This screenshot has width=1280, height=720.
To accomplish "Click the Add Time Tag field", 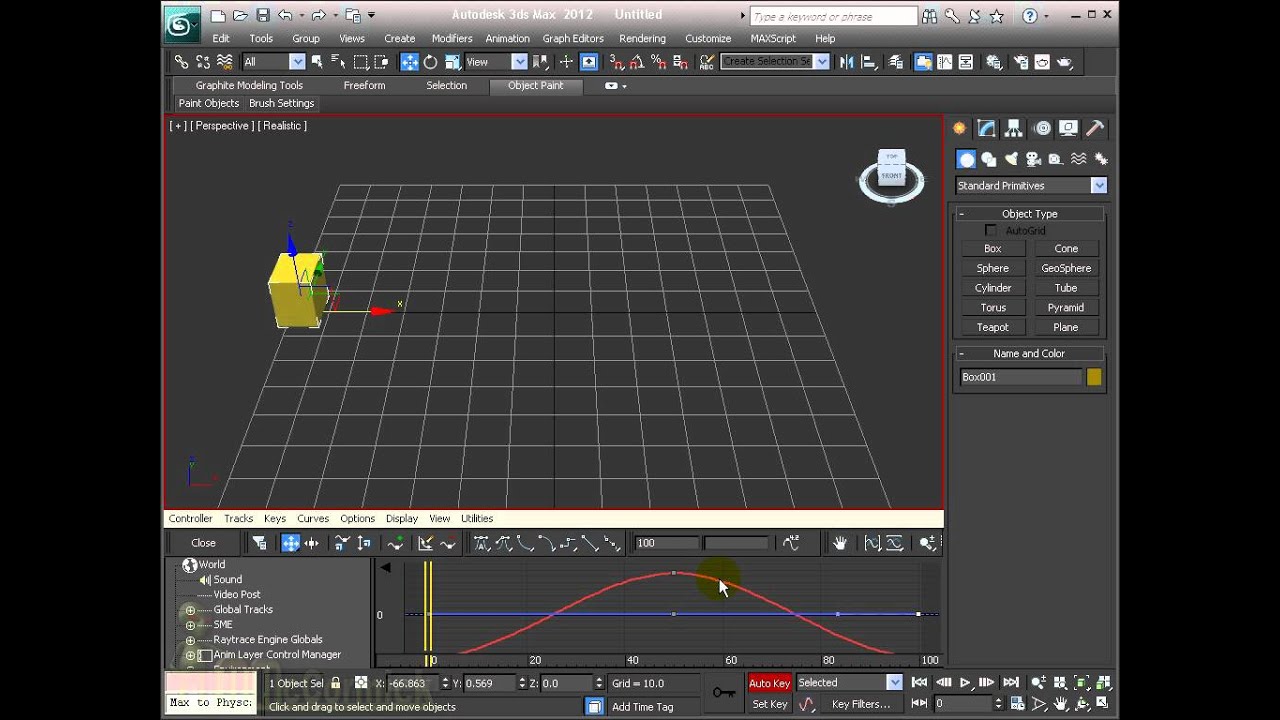I will (643, 707).
